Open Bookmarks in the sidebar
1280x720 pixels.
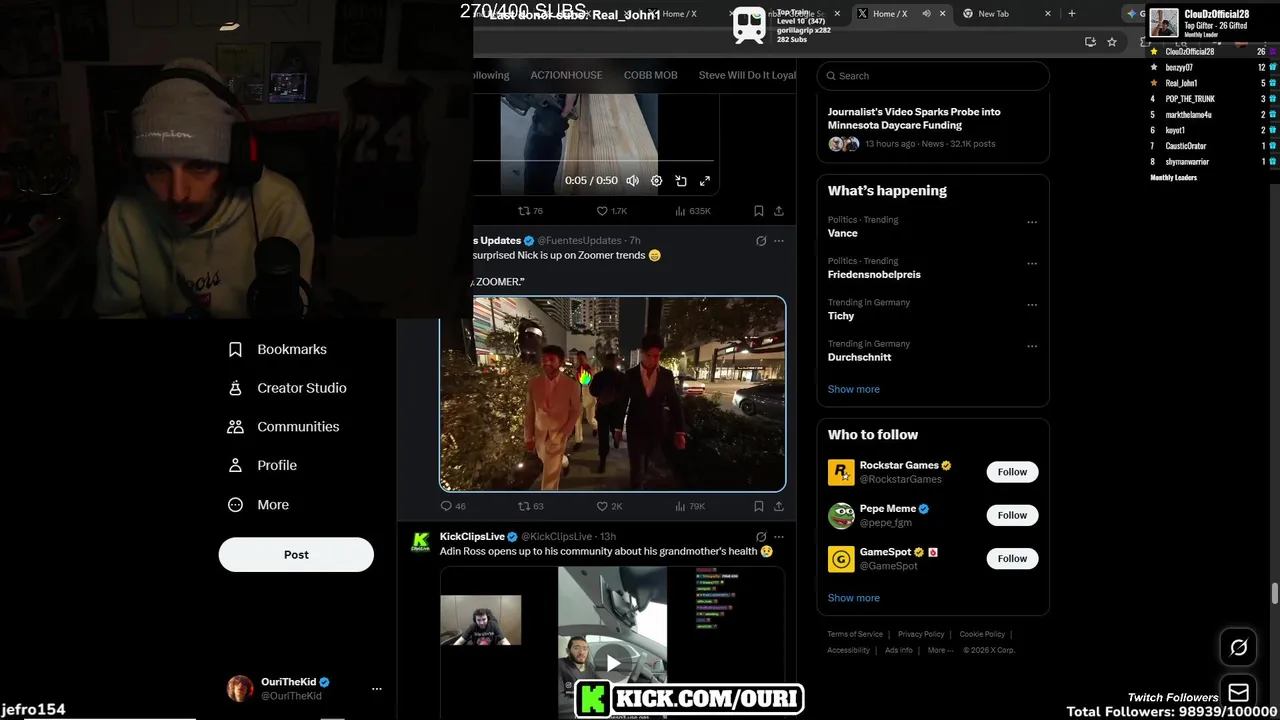click(277, 349)
